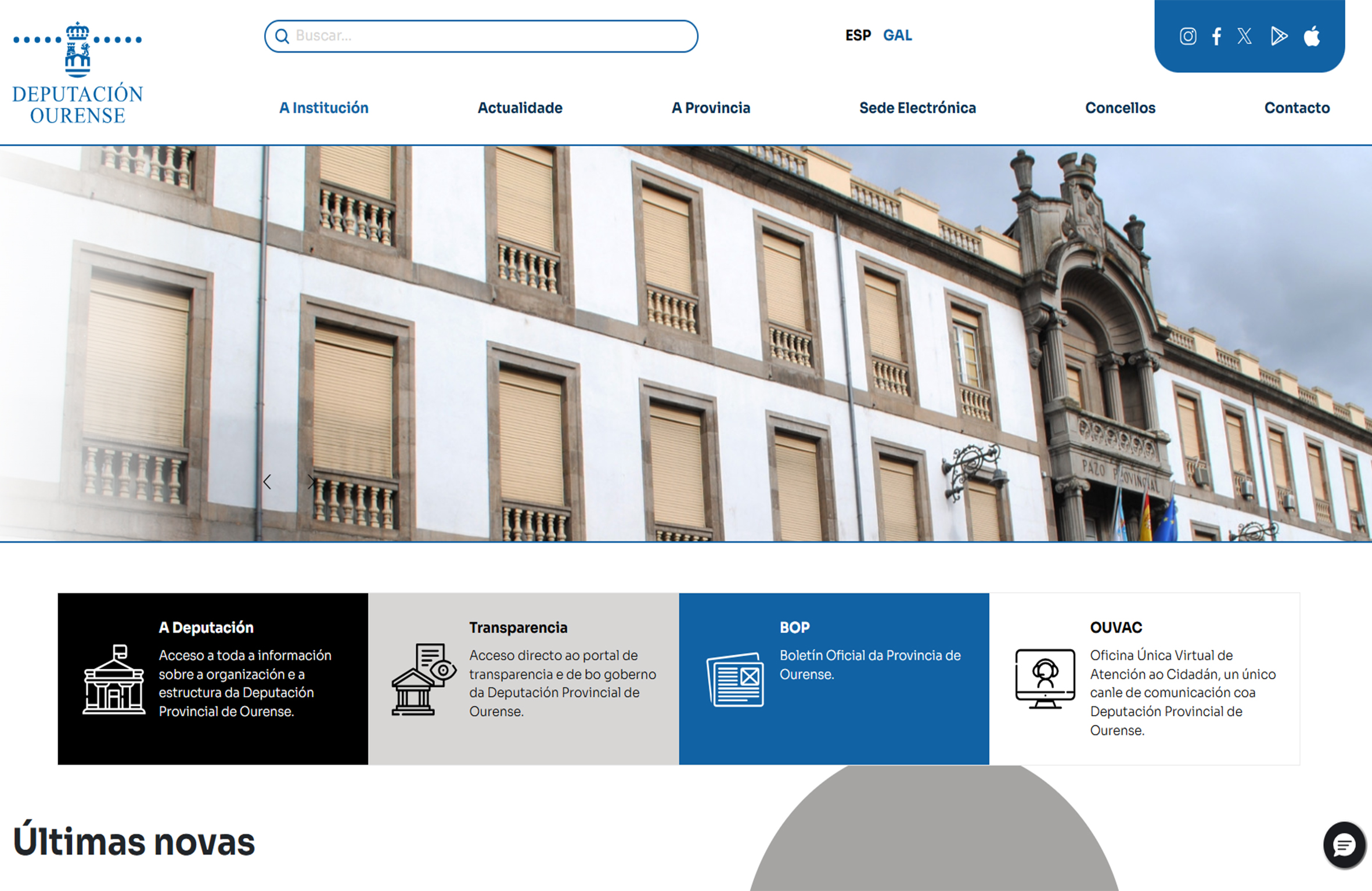1372x891 pixels.
Task: Open the A Institución menu
Action: click(323, 108)
